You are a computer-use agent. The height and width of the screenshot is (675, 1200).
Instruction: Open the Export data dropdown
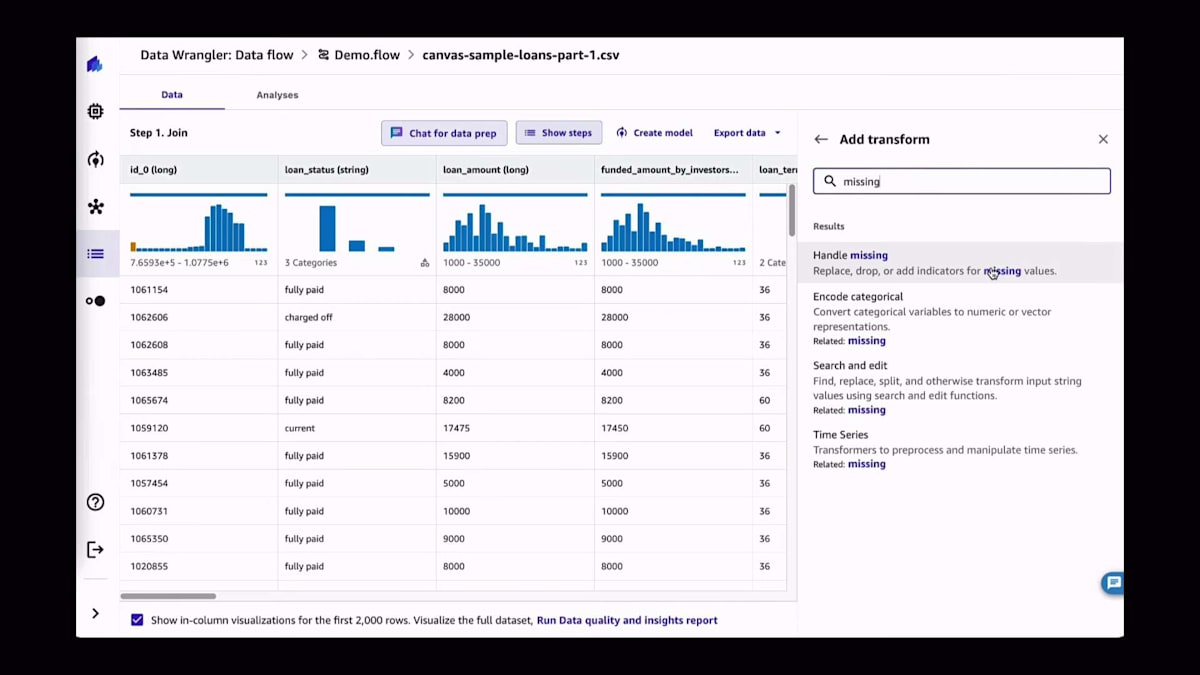pos(747,133)
